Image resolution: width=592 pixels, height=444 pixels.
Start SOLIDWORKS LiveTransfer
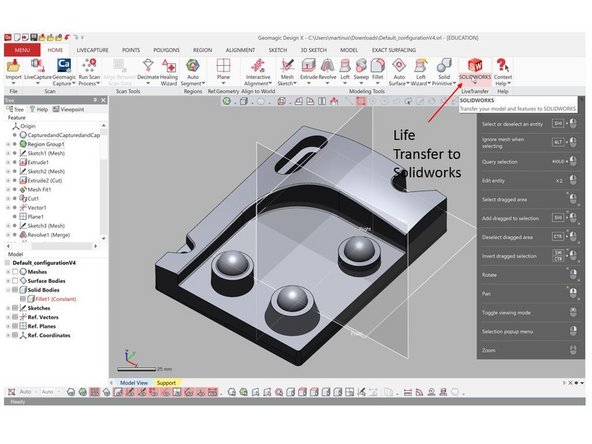pos(475,66)
